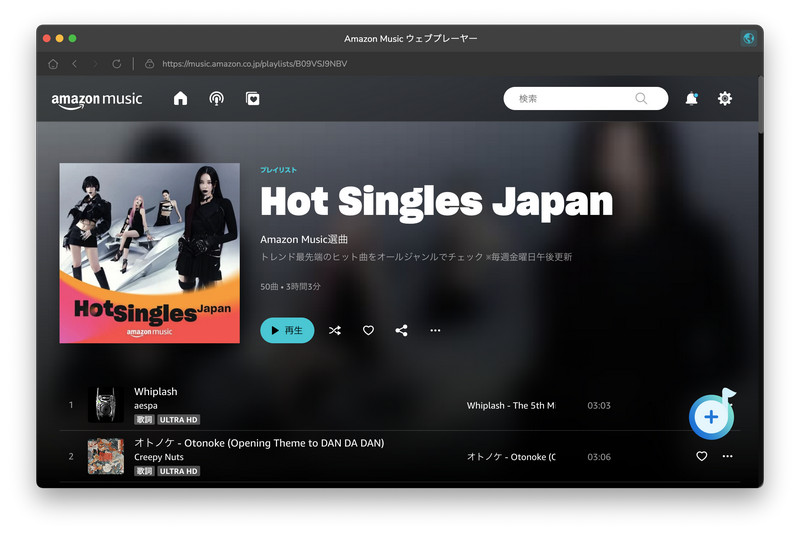The width and height of the screenshot is (800, 536).
Task: Reload the page with refresh icon
Action: [x=116, y=64]
